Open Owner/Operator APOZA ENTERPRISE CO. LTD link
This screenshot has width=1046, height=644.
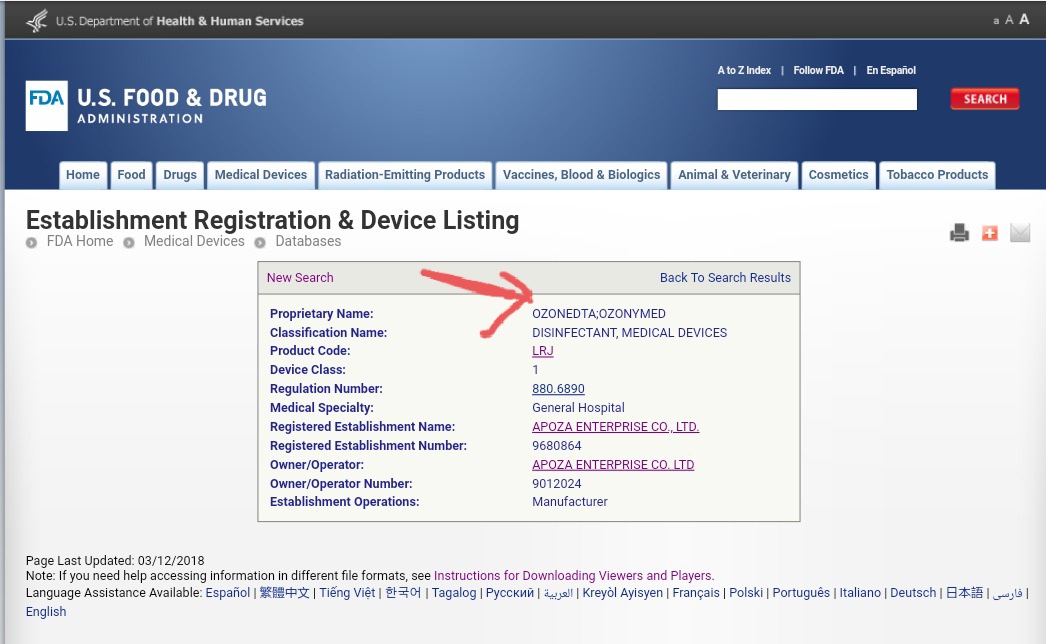613,465
